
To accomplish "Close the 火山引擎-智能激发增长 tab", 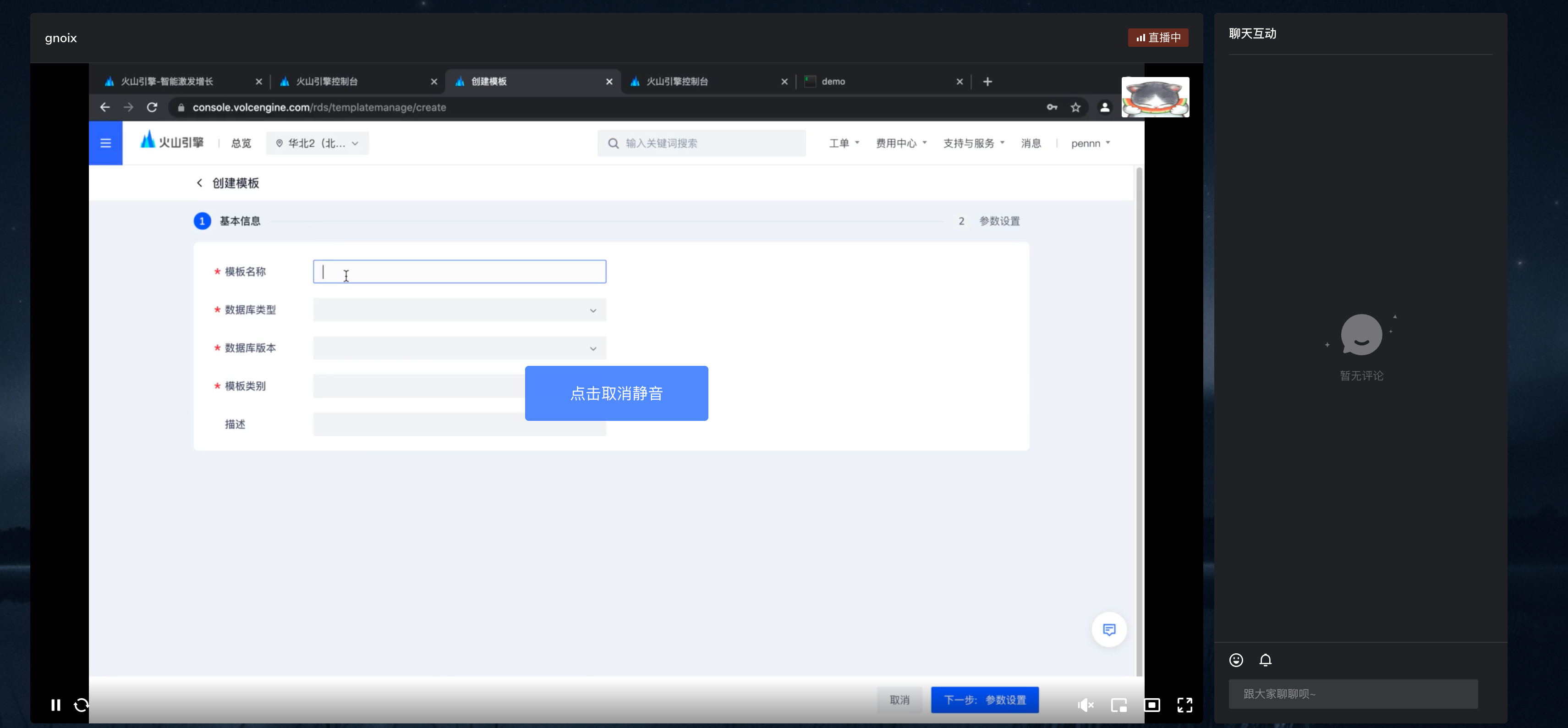I will point(258,82).
